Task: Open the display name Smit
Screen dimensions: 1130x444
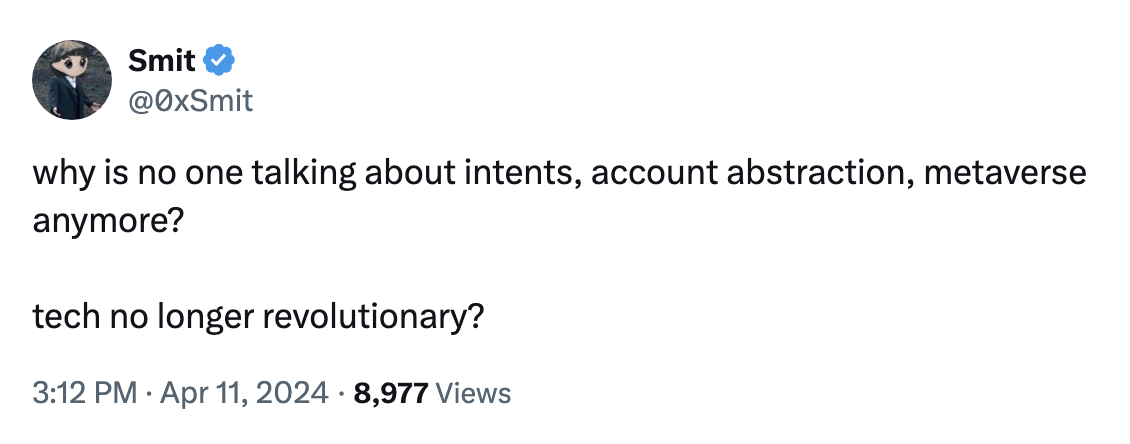Action: [x=161, y=61]
